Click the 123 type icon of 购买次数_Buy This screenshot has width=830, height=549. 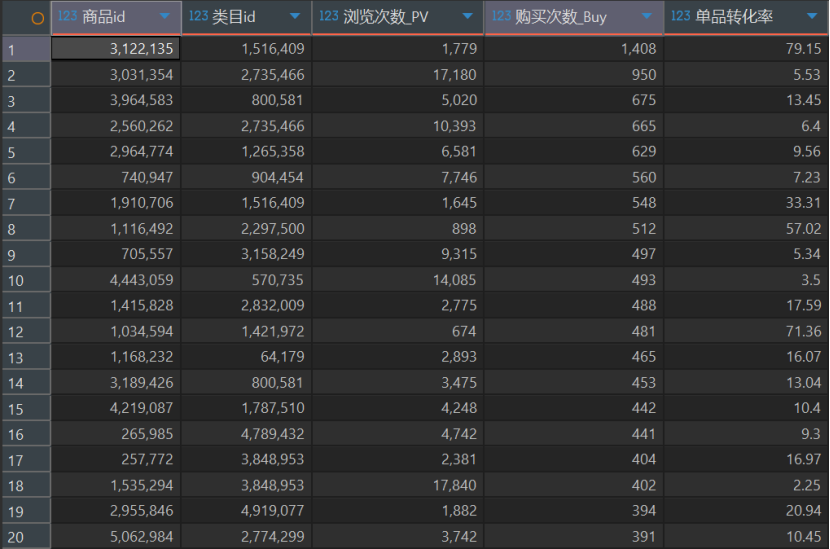pyautogui.click(x=501, y=16)
